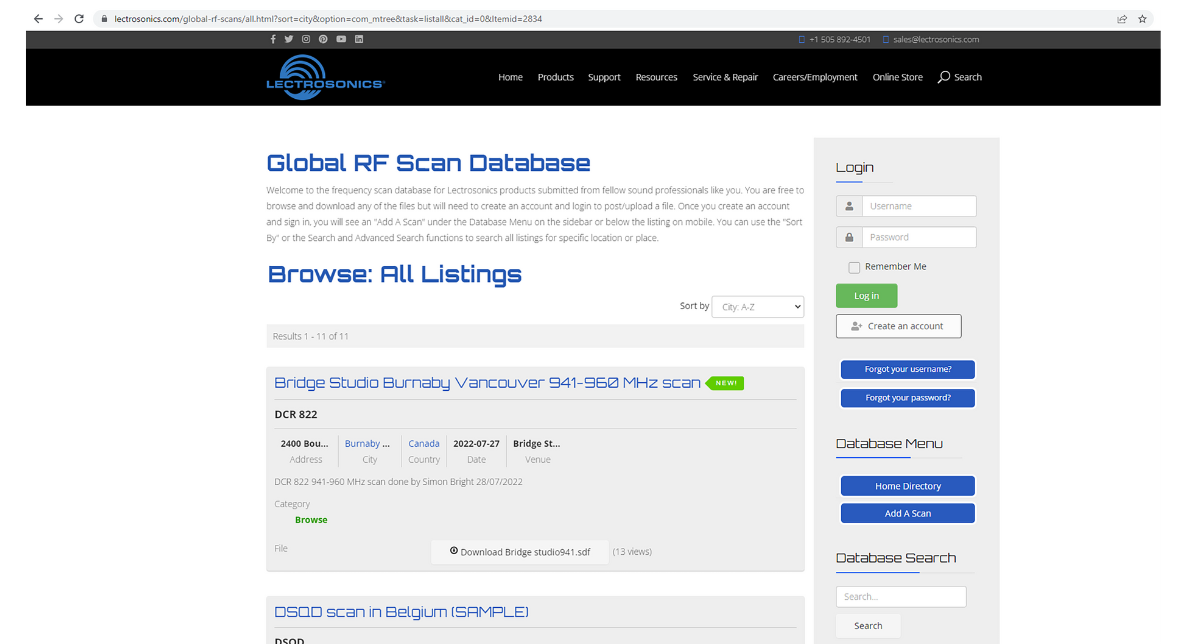This screenshot has width=1200, height=644.
Task: Click the password padlock icon
Action: click(848, 237)
